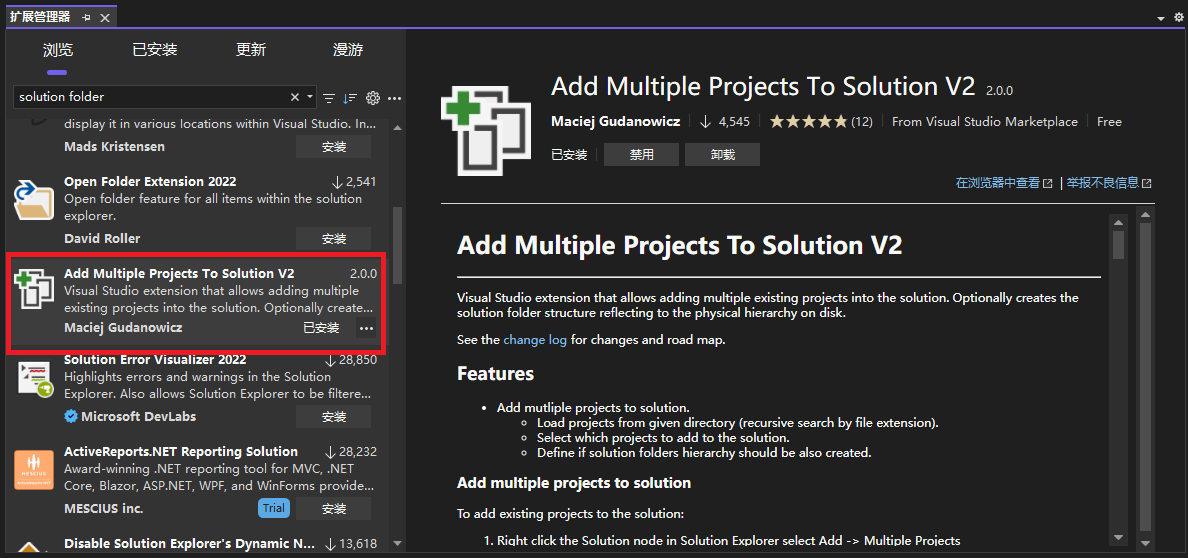Click the large extension logo in details pane
Viewport: 1188px width, 558px height.
tap(486, 131)
